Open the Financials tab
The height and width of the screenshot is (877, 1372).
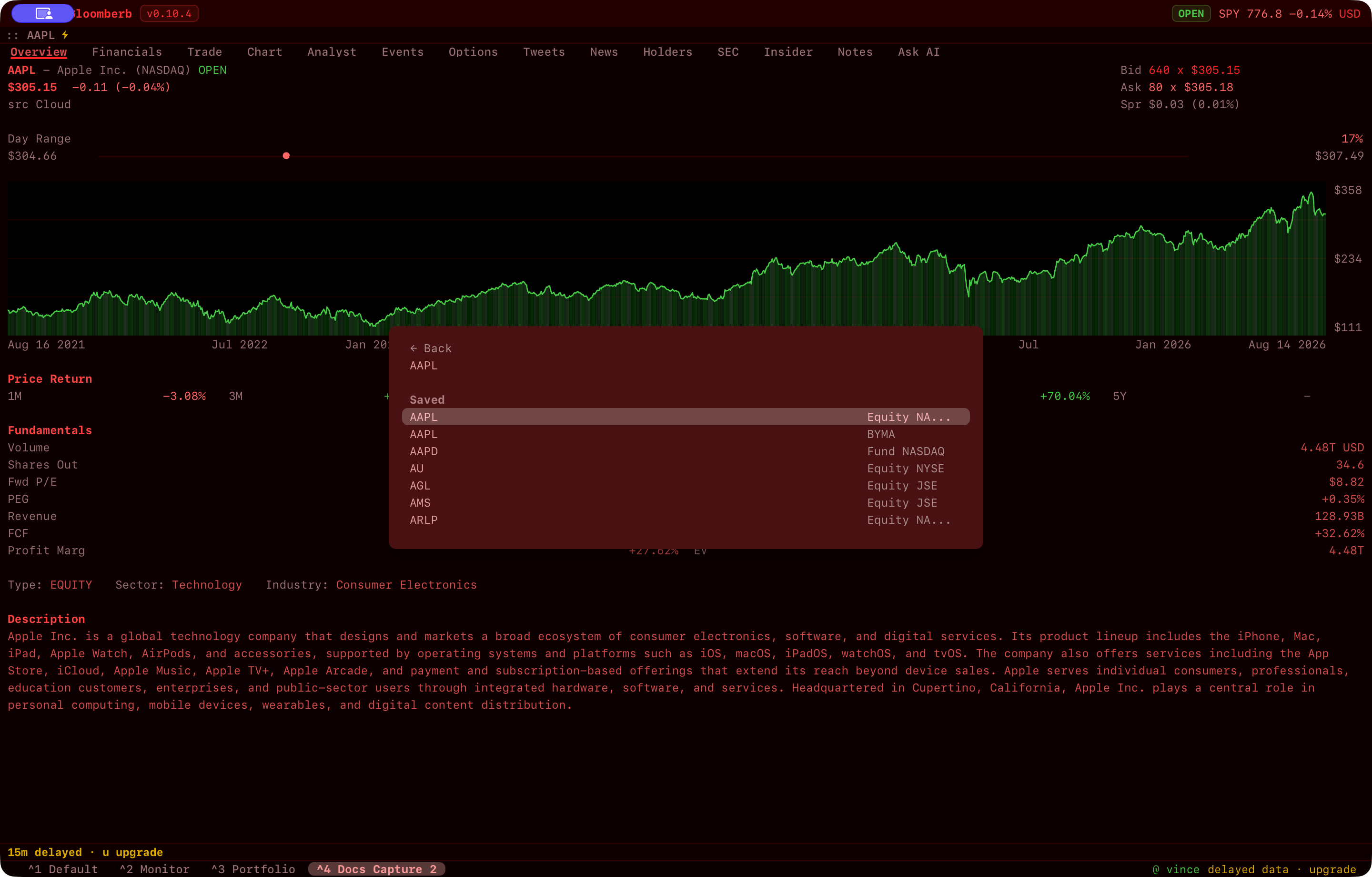point(127,52)
